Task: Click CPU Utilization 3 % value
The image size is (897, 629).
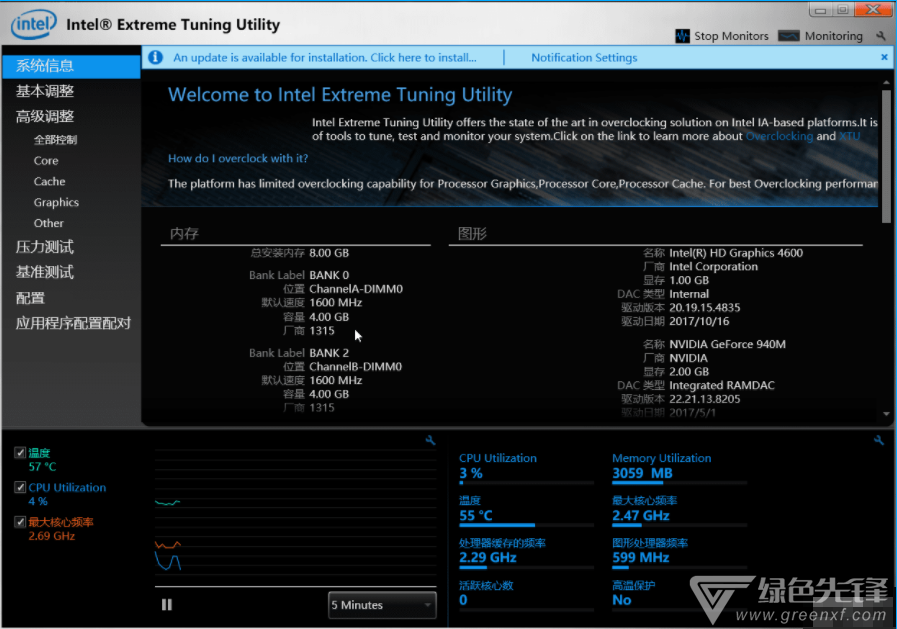Action: pos(471,473)
